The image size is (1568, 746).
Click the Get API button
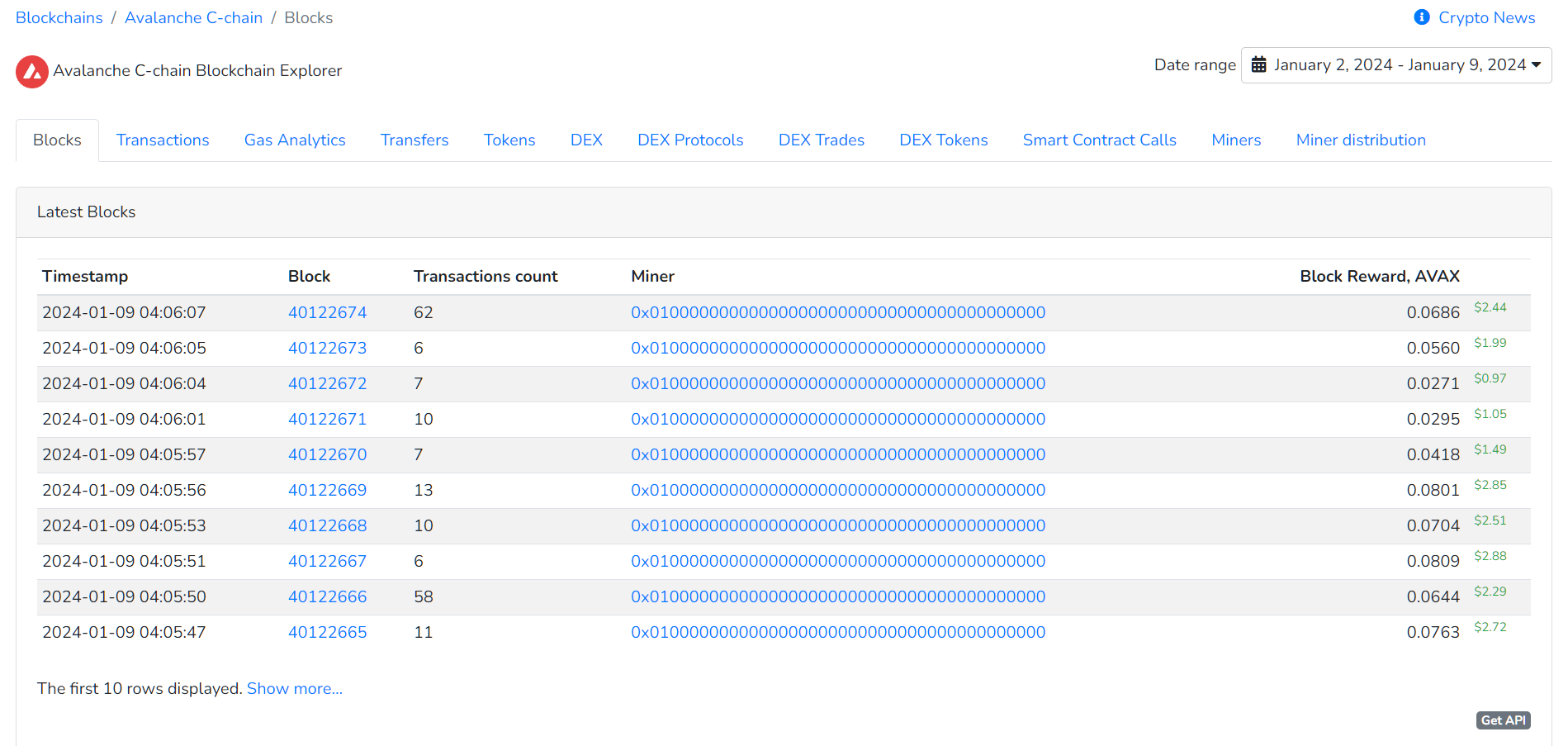[1503, 720]
